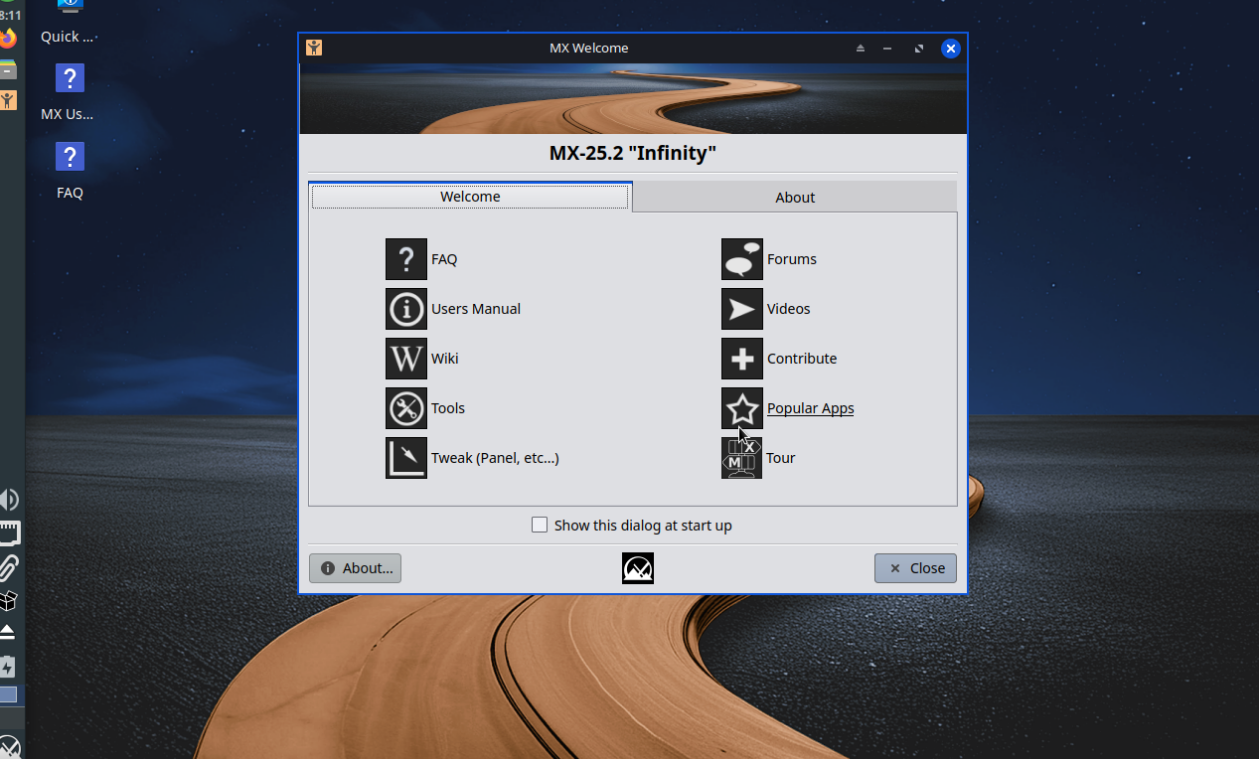Open the Popular Apps star icon

pos(742,408)
